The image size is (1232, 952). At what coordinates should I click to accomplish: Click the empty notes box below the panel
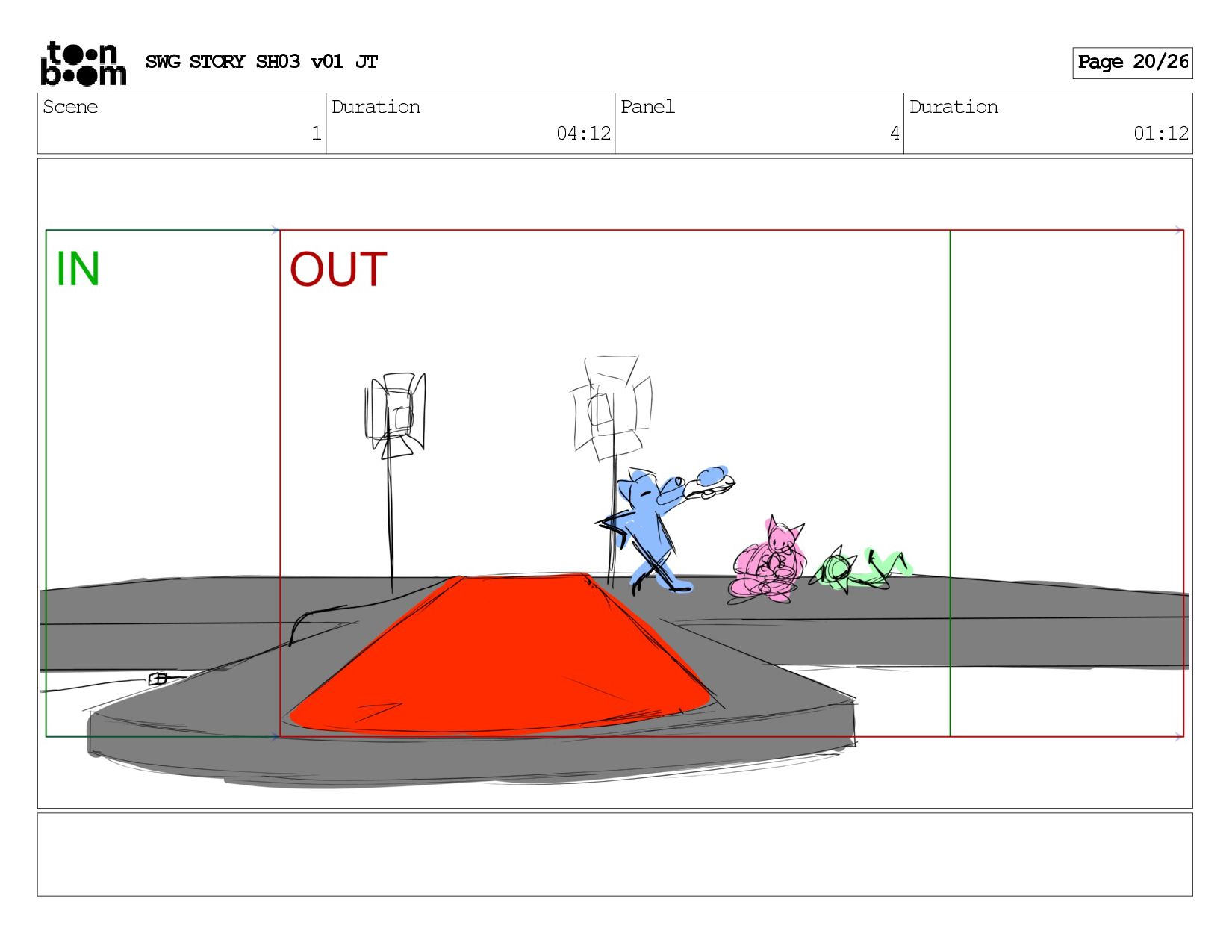point(615,854)
